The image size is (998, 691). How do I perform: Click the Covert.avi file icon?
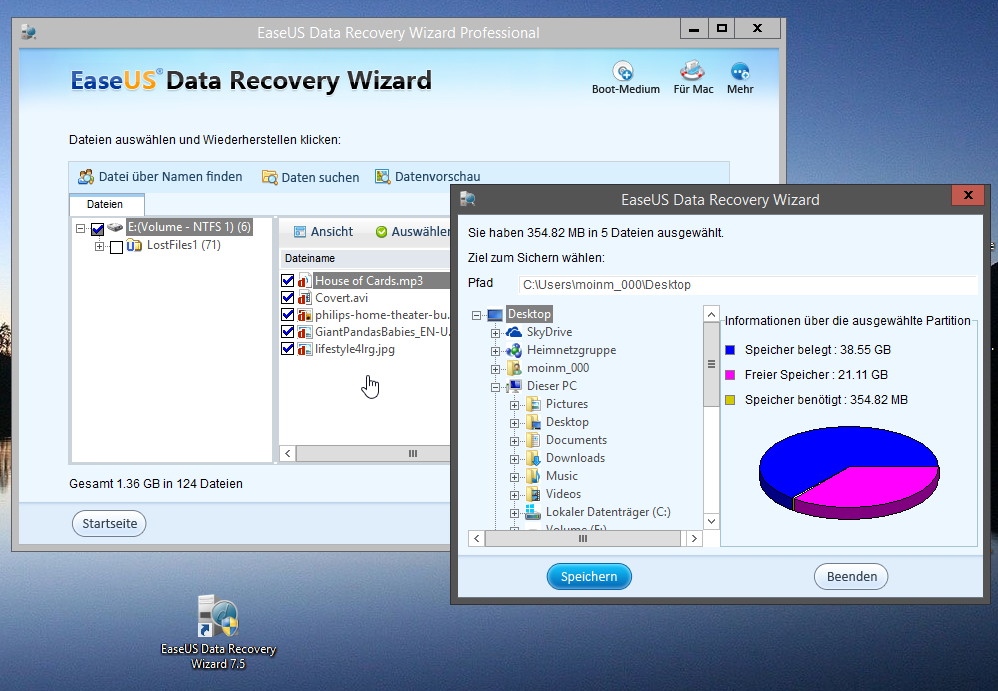click(x=304, y=298)
